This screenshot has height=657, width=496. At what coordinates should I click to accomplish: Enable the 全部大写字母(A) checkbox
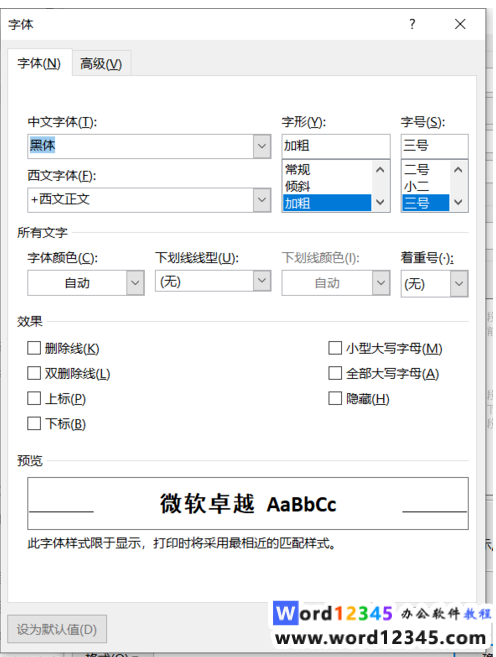point(335,373)
